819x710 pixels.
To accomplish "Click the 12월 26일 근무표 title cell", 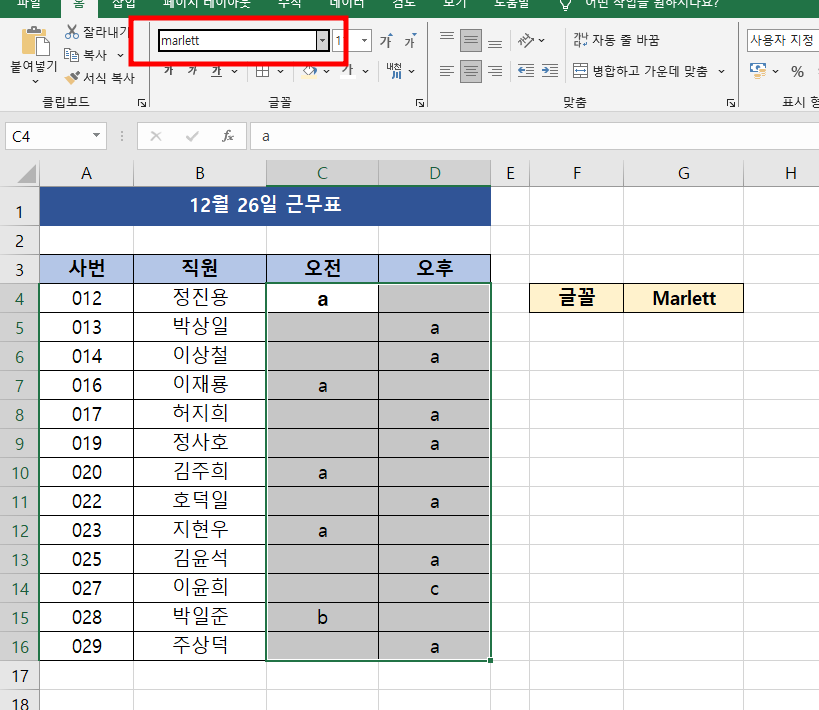I will tap(265, 206).
